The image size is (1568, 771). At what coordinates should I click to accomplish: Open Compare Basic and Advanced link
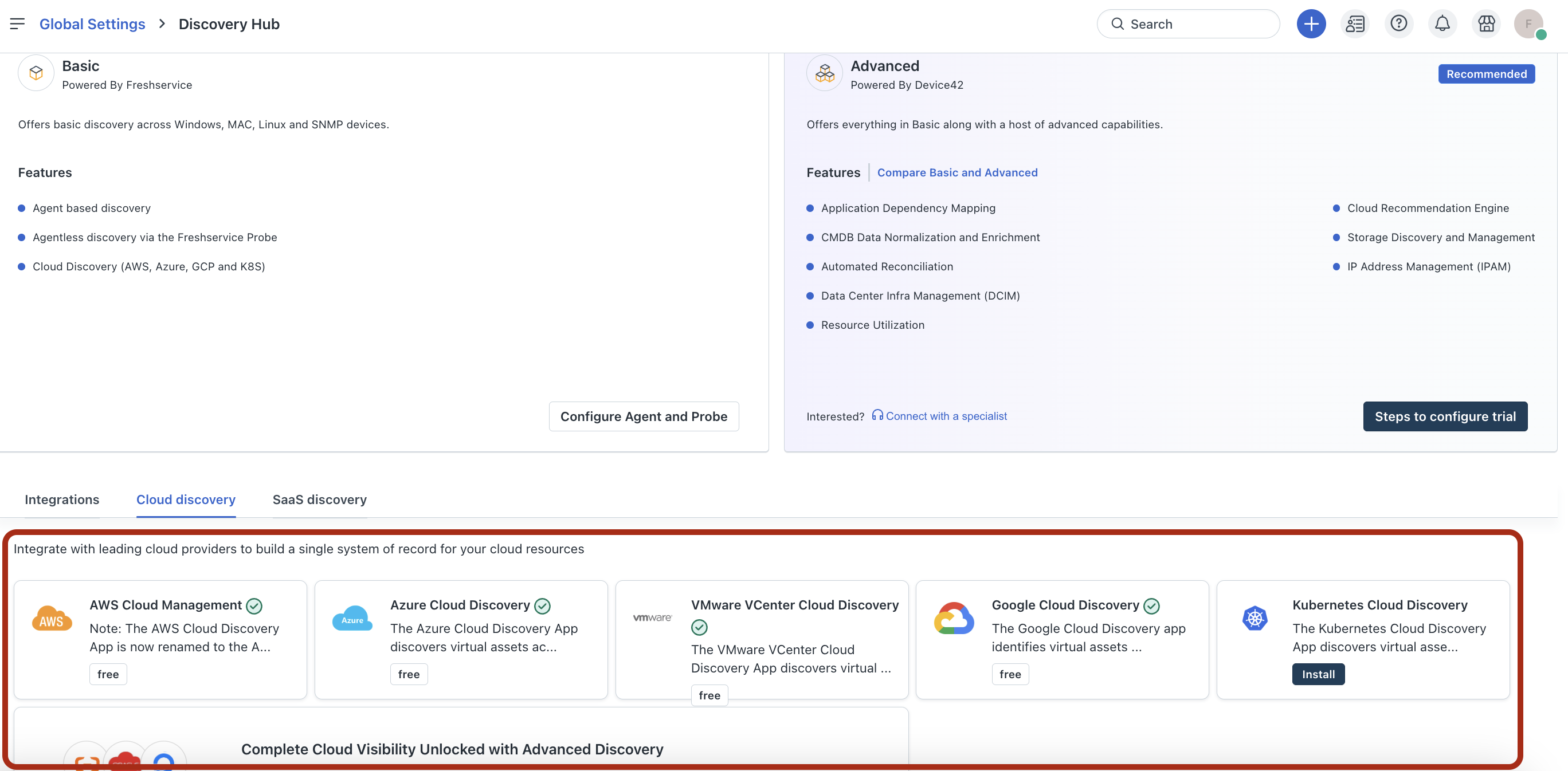point(957,172)
